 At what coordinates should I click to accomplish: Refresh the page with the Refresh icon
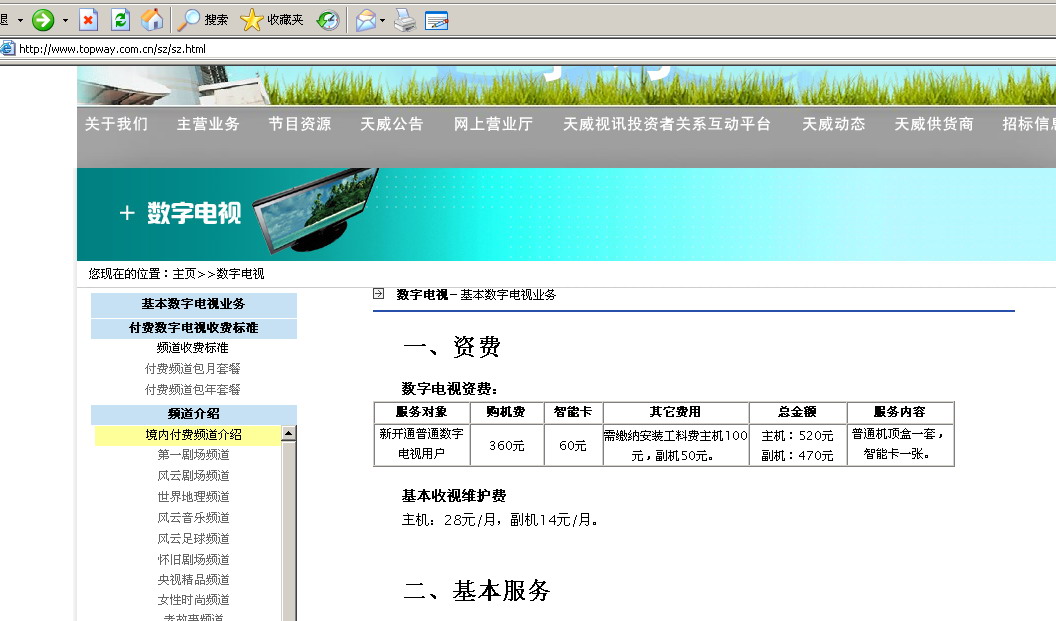click(120, 19)
